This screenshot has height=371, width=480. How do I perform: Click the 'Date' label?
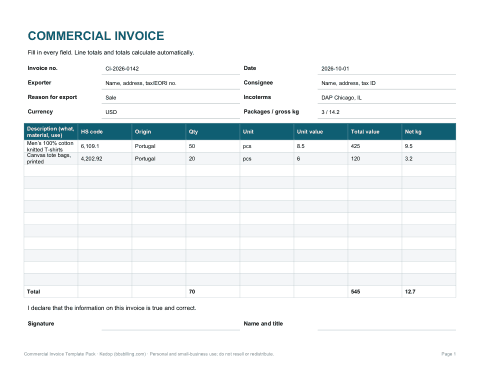[x=250, y=68]
